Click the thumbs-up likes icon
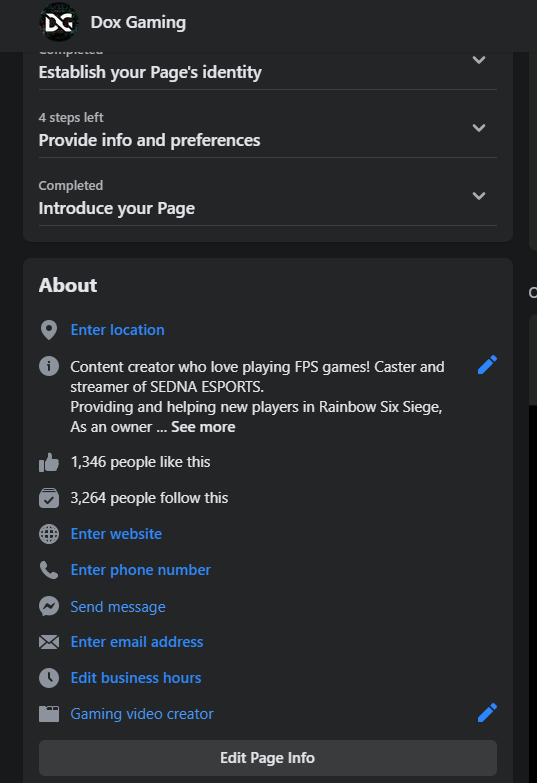The image size is (537, 783). pos(49,462)
